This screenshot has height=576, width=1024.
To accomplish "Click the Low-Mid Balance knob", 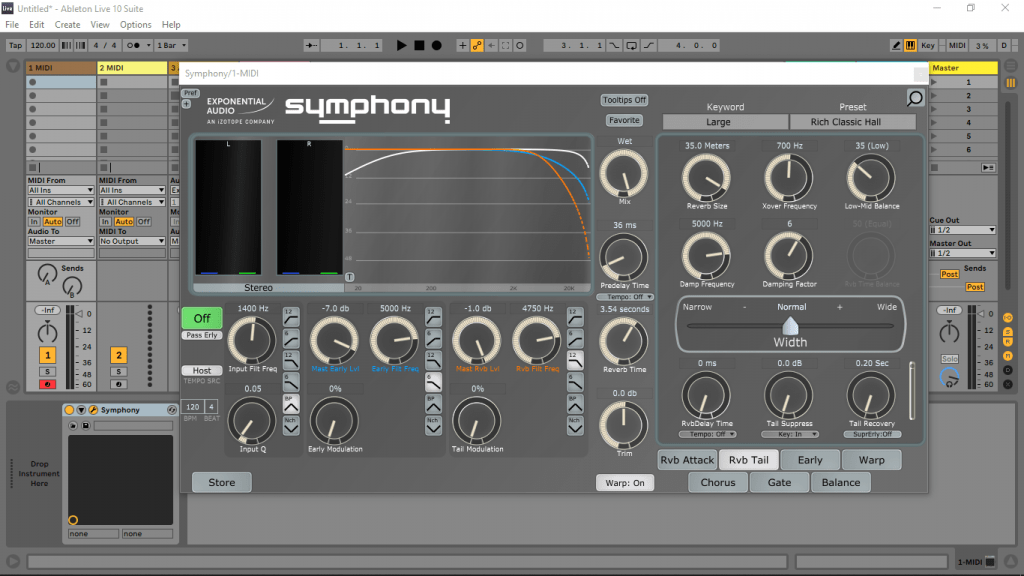I will 871,178.
